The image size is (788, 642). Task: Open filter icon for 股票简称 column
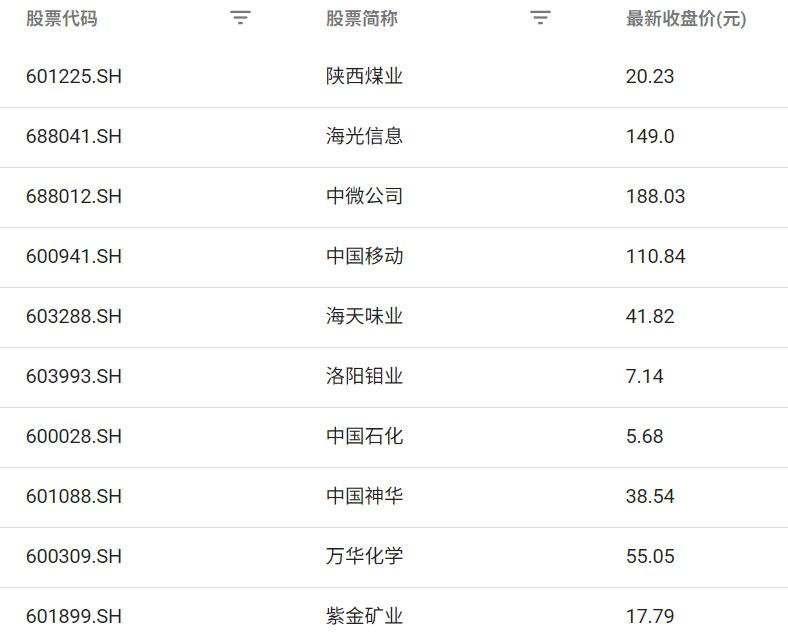[540, 18]
